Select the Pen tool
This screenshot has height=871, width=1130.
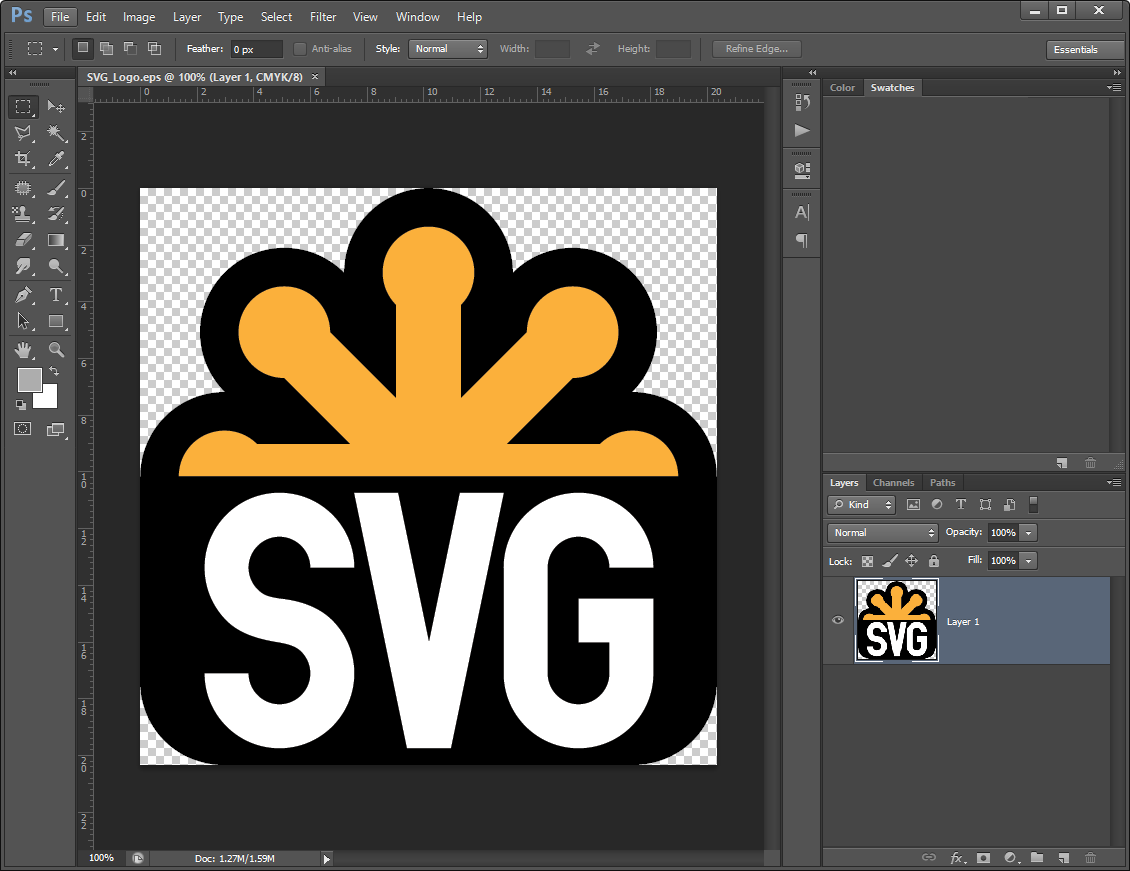click(x=23, y=295)
